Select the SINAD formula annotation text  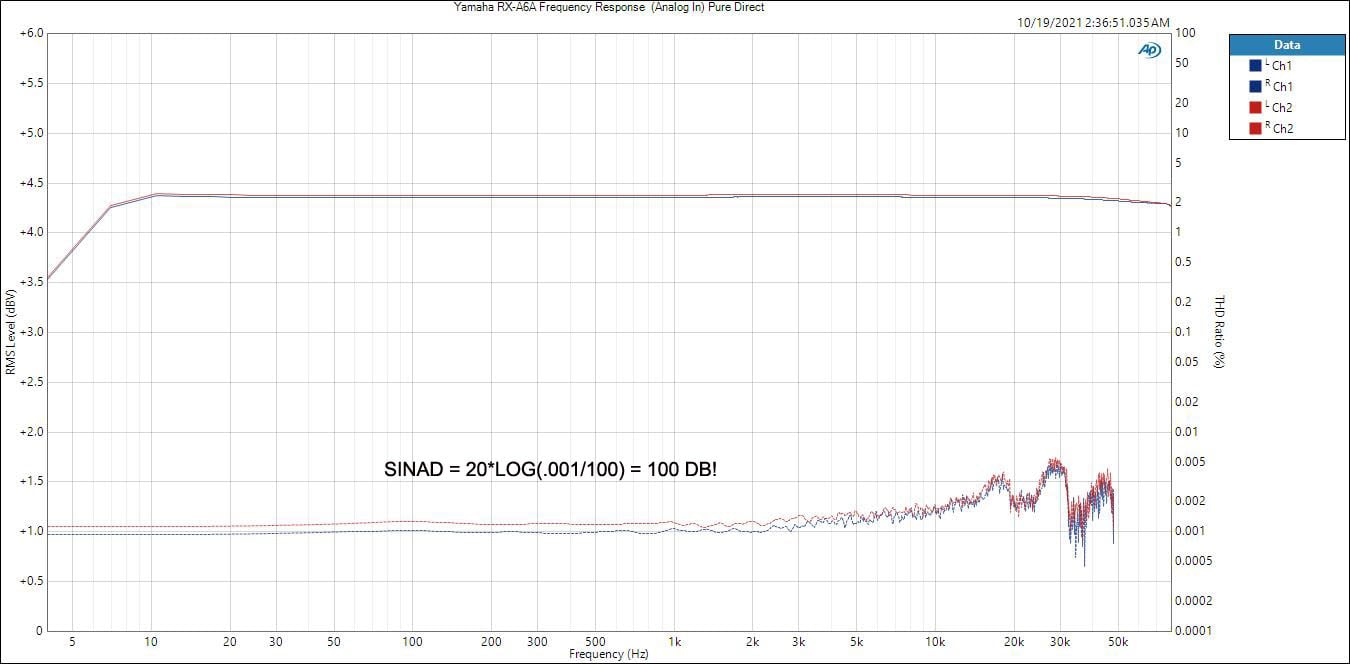550,469
